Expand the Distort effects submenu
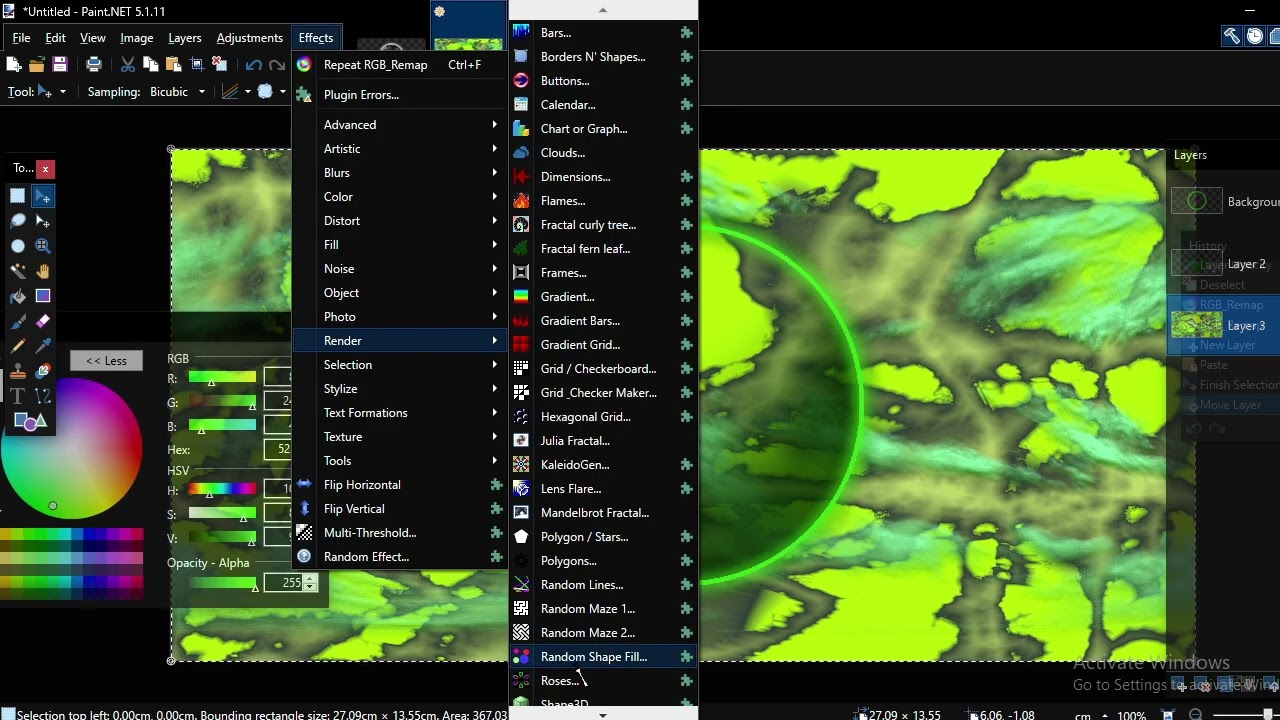The height and width of the screenshot is (720, 1280). [x=401, y=221]
